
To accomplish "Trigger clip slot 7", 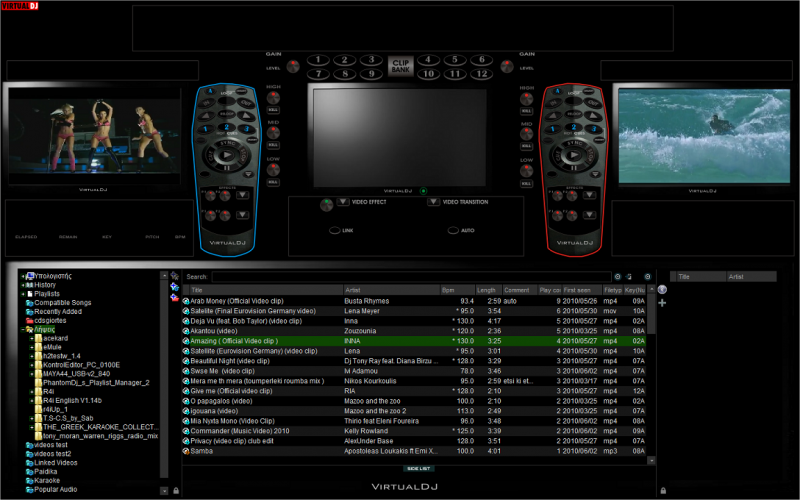I will [318, 74].
